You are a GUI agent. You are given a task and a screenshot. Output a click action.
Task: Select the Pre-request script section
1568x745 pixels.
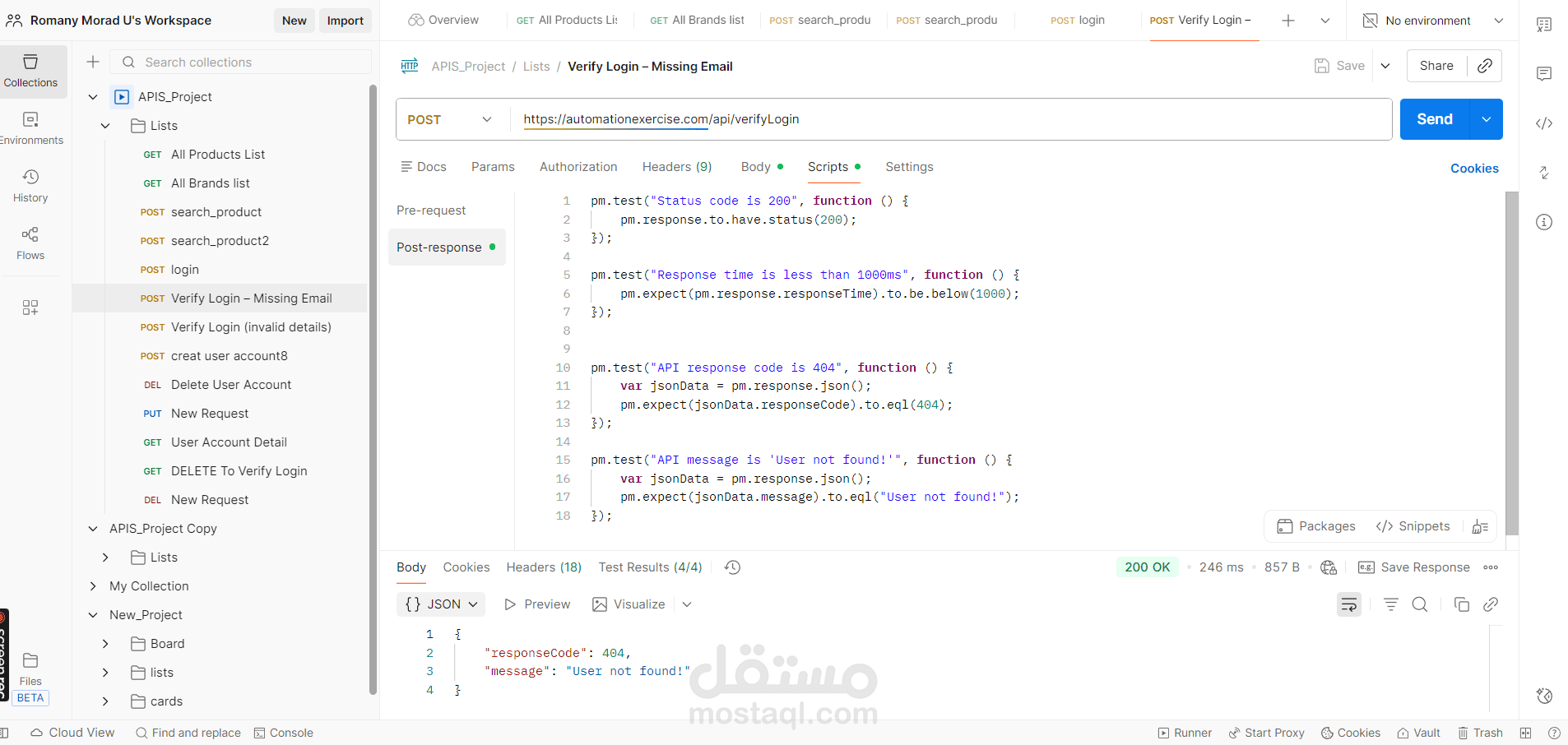(431, 211)
